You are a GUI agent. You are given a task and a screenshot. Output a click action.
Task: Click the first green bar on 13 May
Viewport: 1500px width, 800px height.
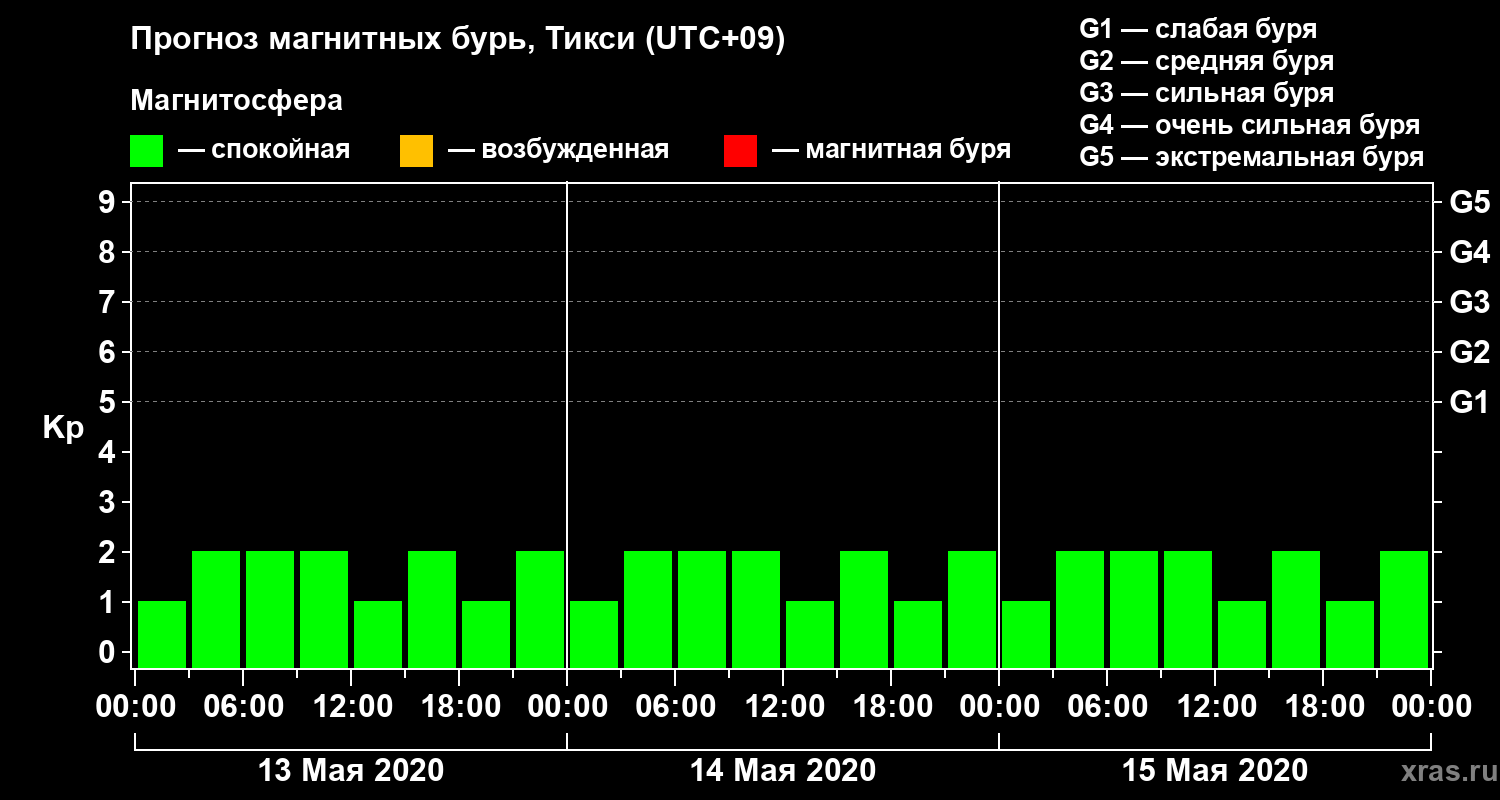[162, 634]
